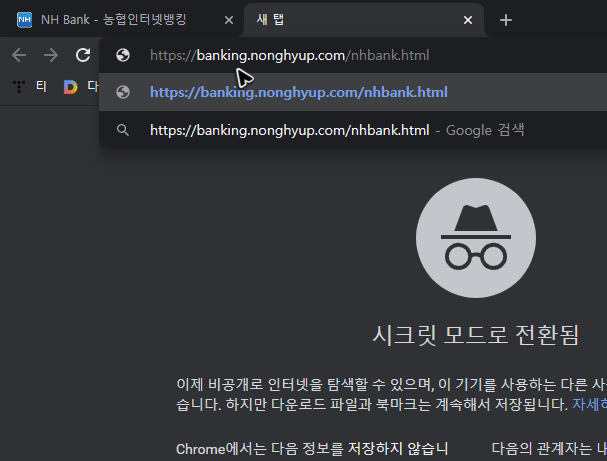Switch to the NH Bank 농협인터넷뱅킹 tab
Image resolution: width=607 pixels, height=461 pixels.
pos(124,20)
